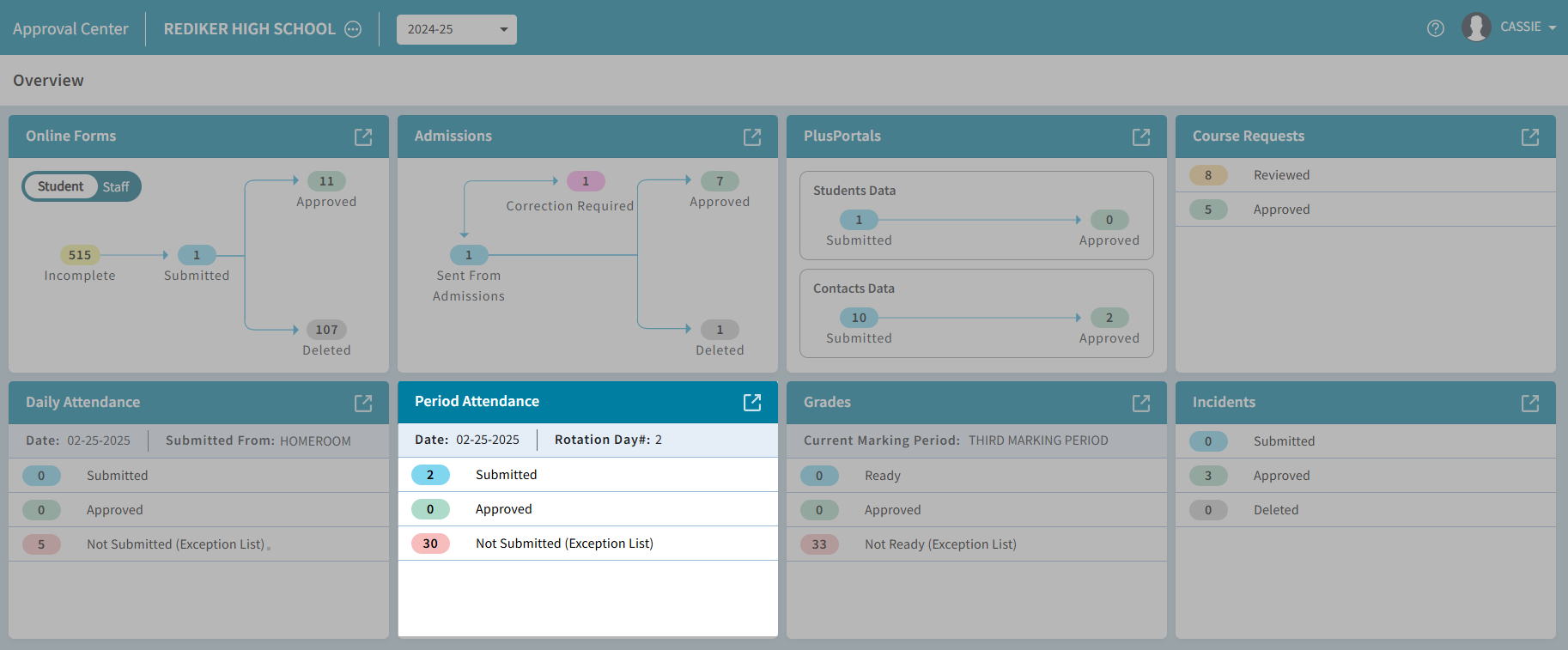The height and width of the screenshot is (650, 1568).
Task: Switch Online Forms toggle to Staff
Action: (116, 186)
